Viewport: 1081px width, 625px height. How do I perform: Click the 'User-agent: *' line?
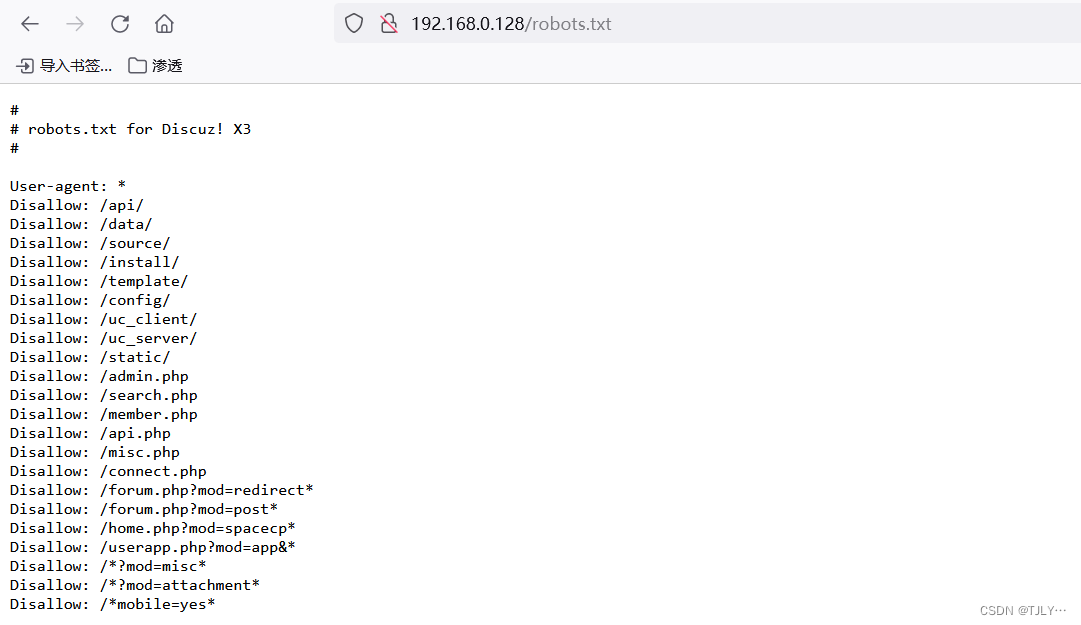coord(68,186)
